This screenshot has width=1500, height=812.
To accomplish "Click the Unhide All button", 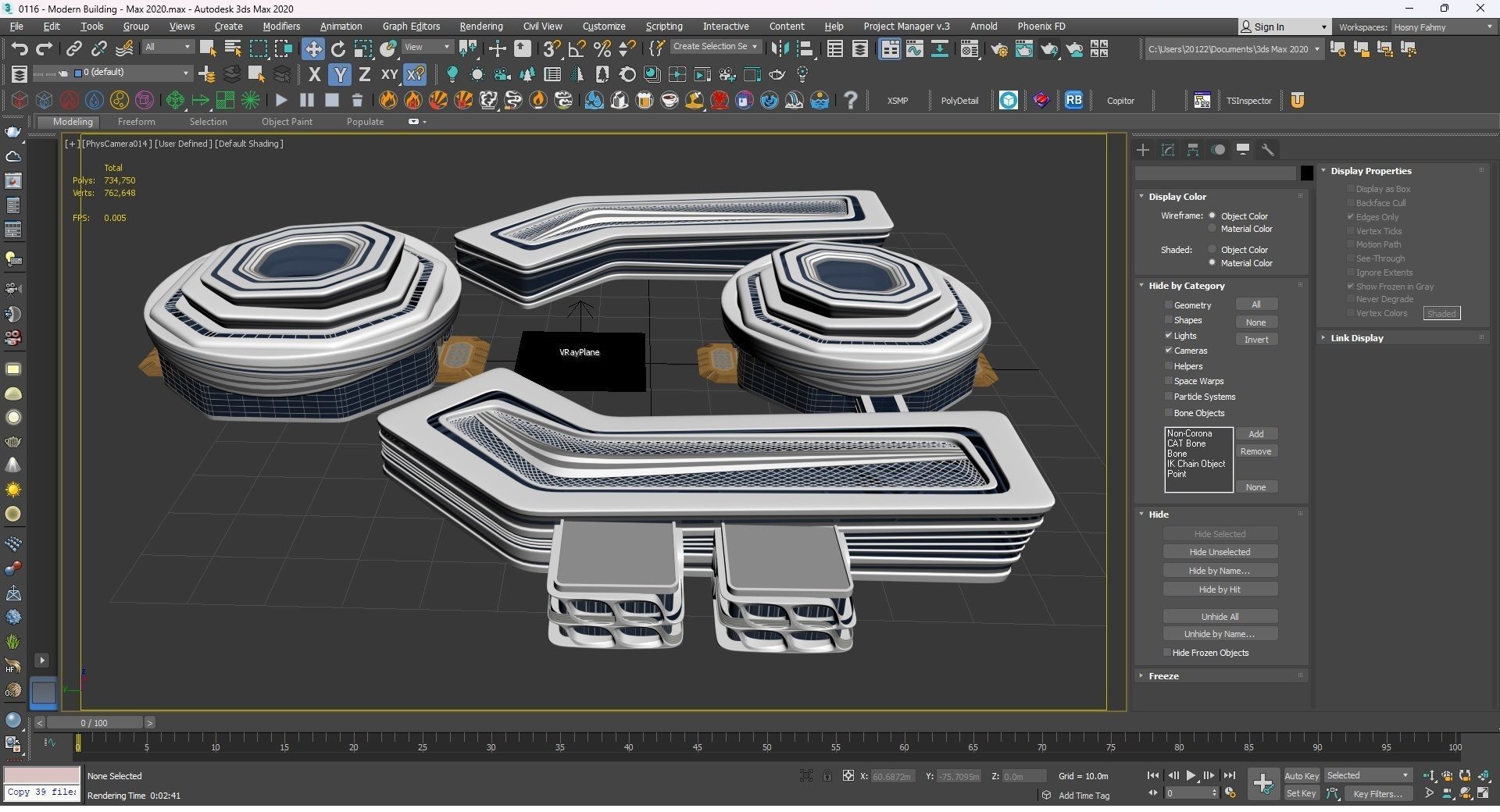I will click(x=1220, y=617).
